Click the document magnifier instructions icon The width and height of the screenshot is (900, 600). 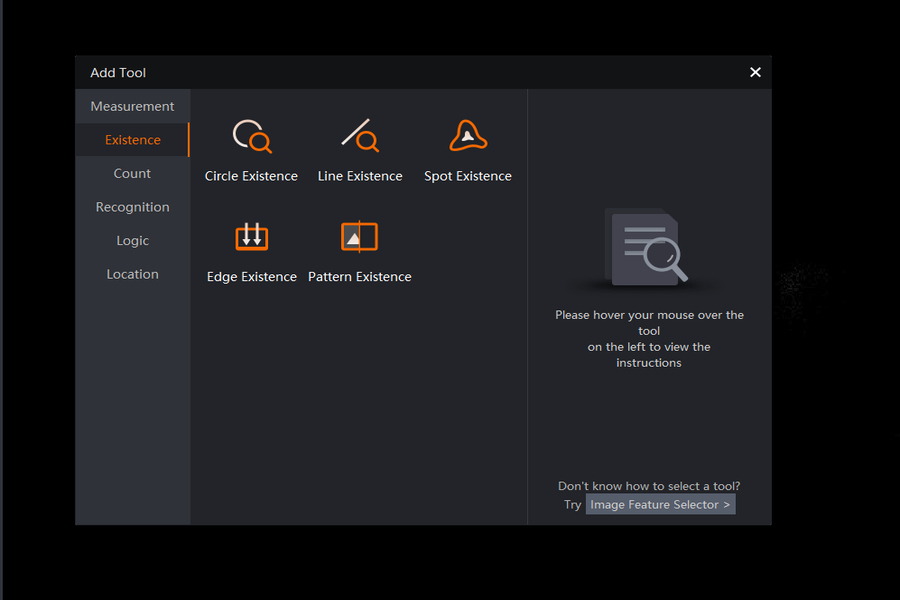649,247
